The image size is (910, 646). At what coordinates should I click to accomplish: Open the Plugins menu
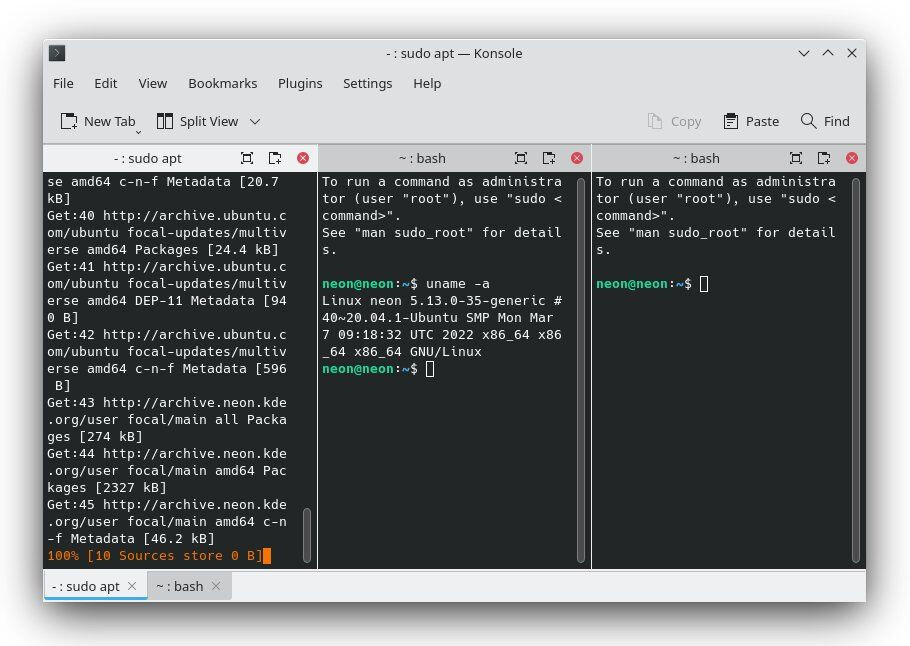300,83
